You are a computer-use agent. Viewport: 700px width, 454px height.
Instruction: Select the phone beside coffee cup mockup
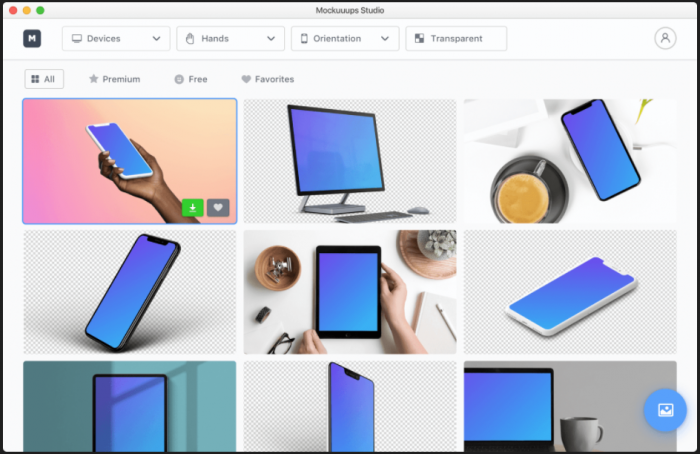coord(570,161)
